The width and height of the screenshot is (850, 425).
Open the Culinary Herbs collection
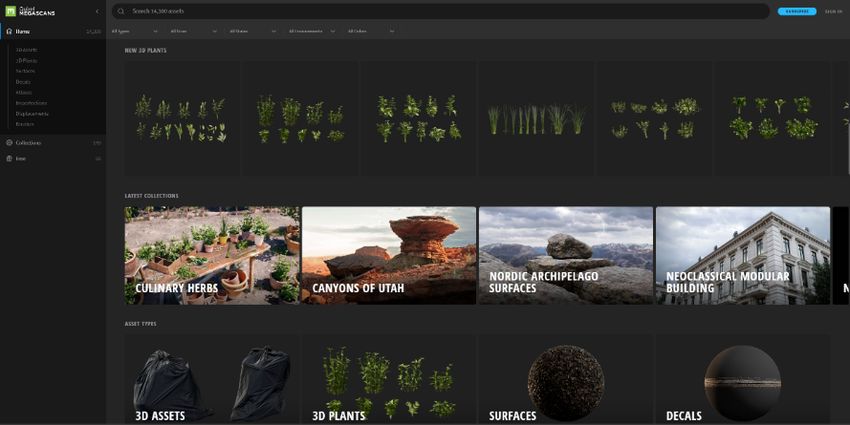[211, 255]
